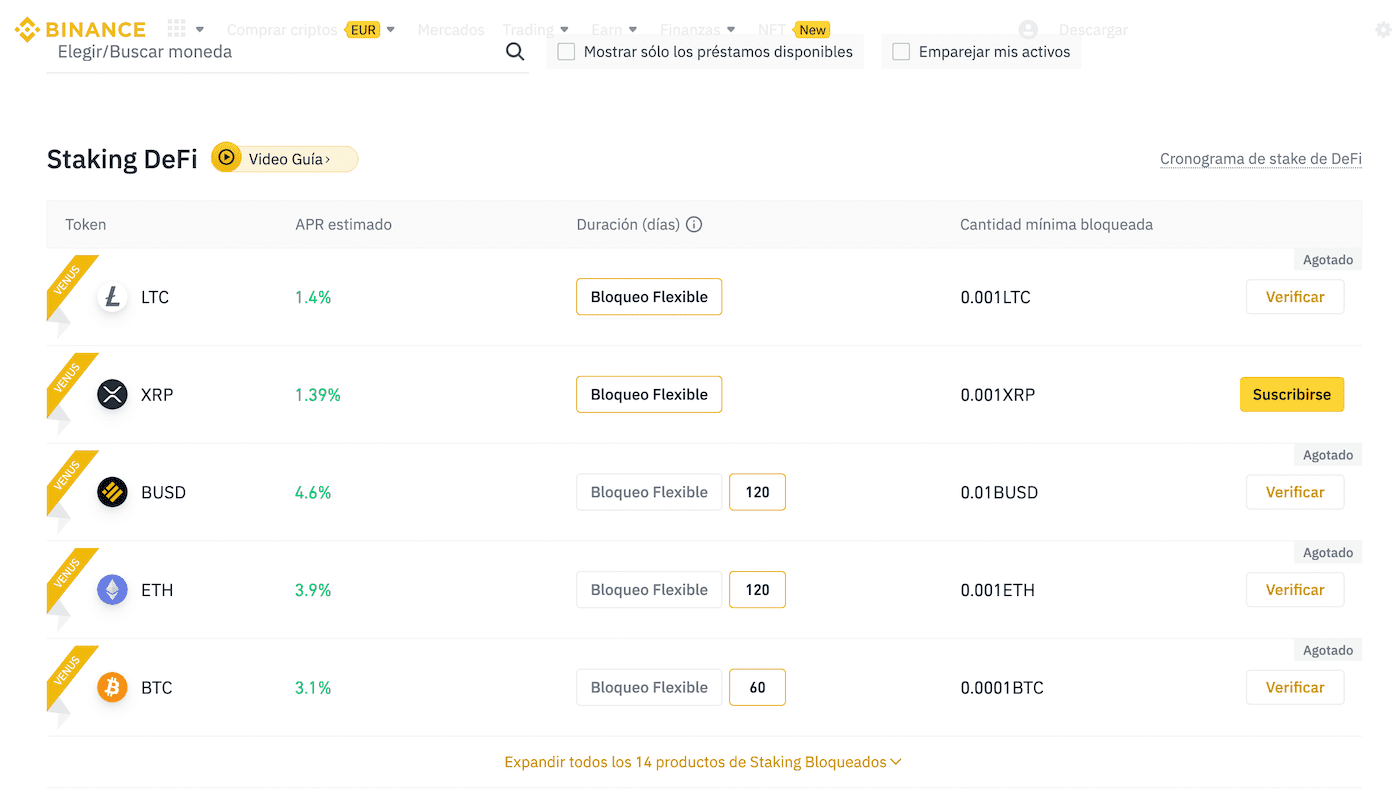Click the Staking DeFi heading
Screen dimensions: 1400x792
[122, 159]
